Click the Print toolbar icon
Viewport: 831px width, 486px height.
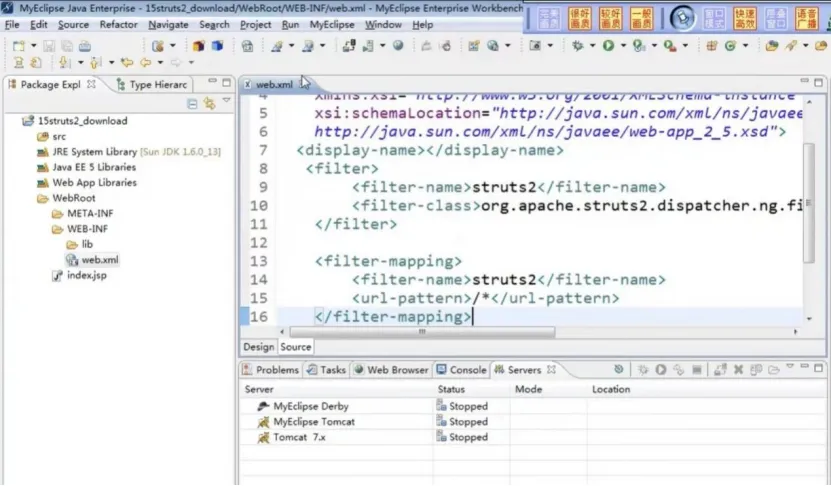[x=85, y=46]
